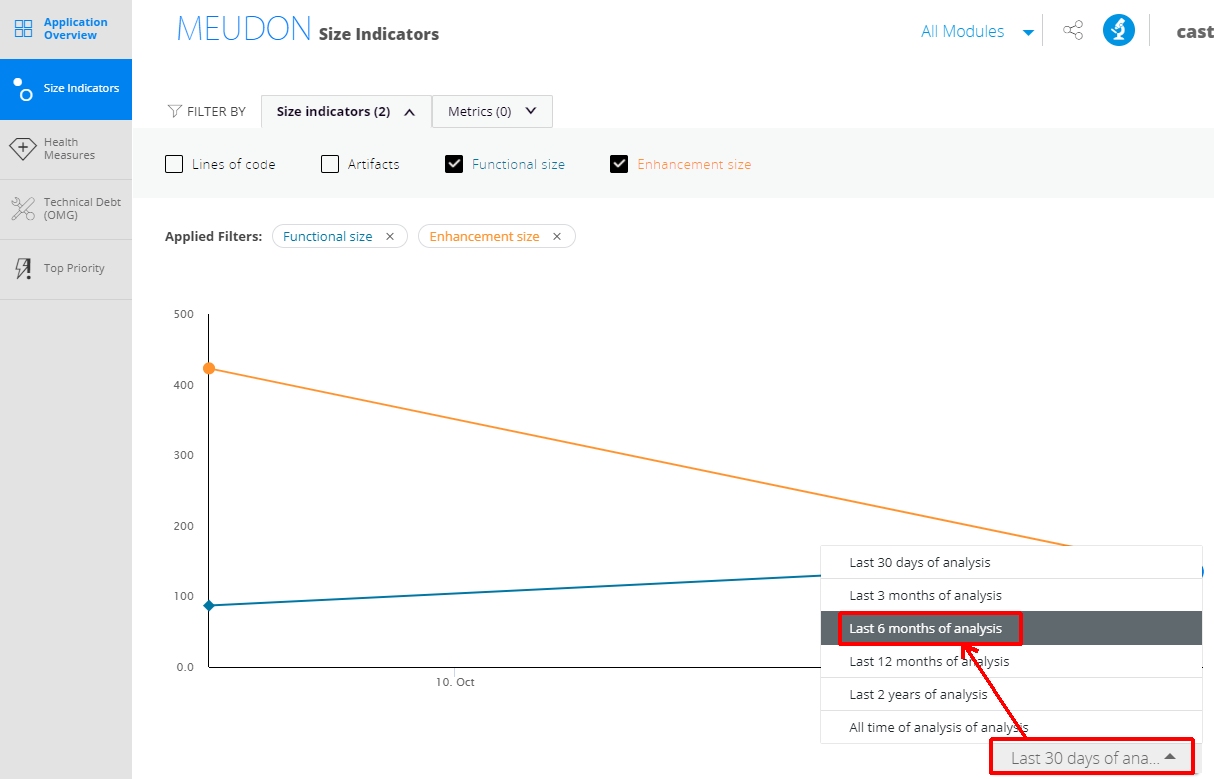This screenshot has width=1214, height=779.
Task: Open Health Measures diamond icon
Action: point(23,149)
